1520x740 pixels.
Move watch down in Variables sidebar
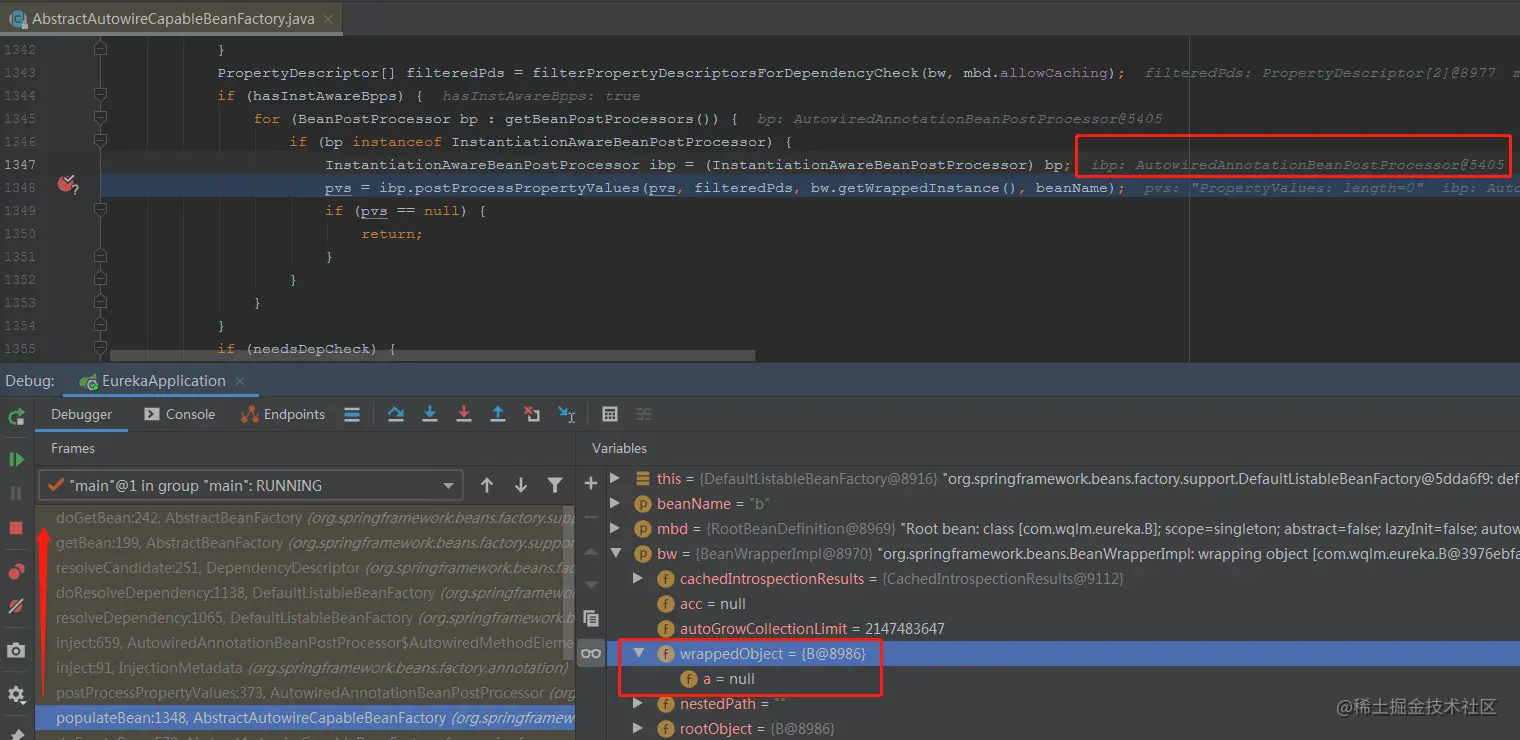tap(591, 584)
